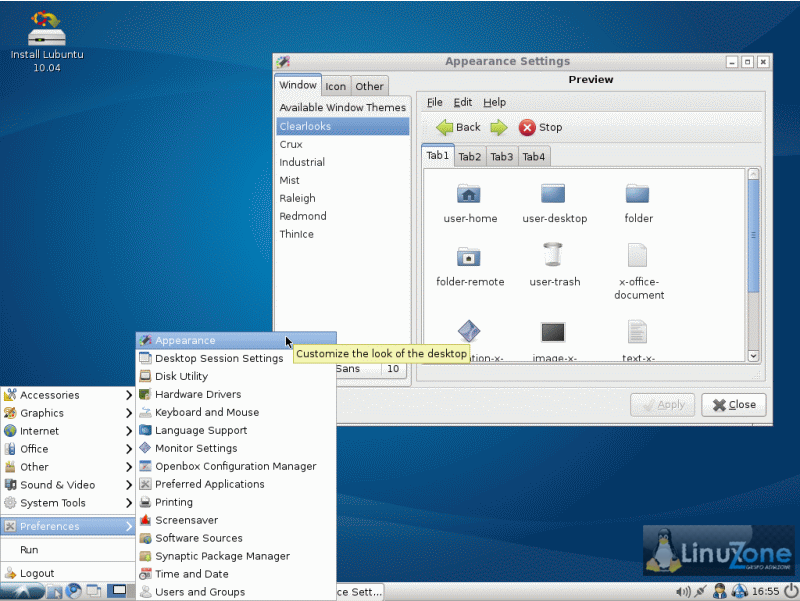Switch to the Icon tab

[336, 86]
